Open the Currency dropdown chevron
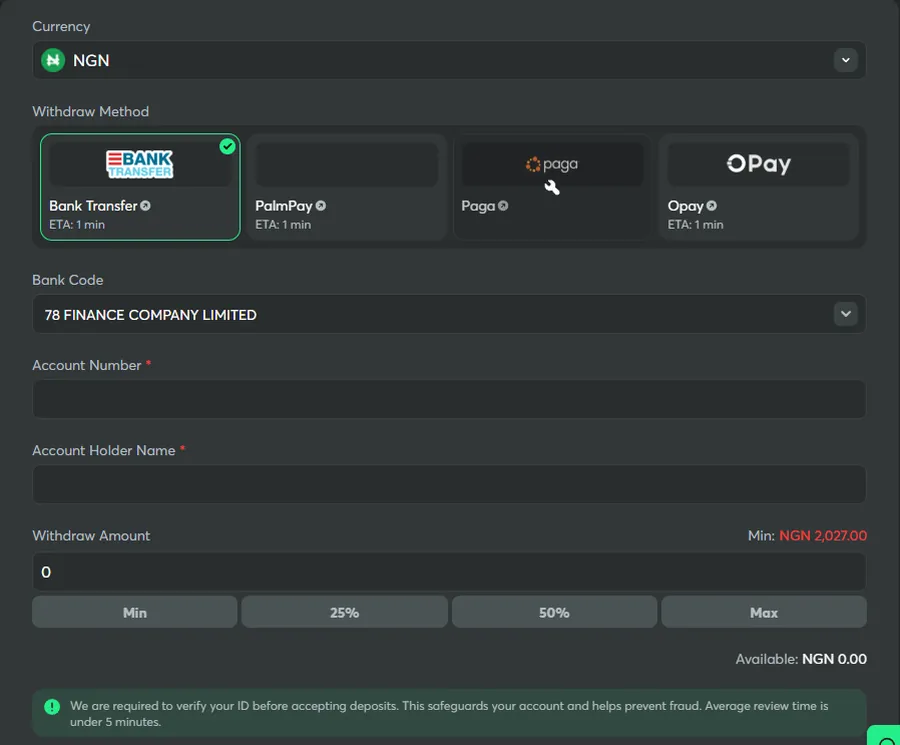 coord(845,60)
